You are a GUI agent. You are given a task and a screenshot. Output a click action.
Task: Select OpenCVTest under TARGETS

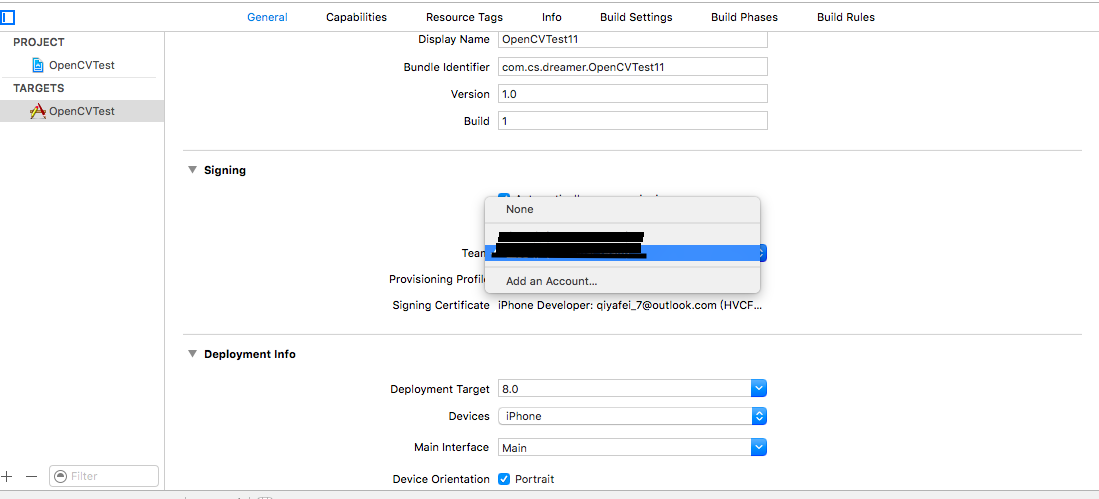(81, 111)
